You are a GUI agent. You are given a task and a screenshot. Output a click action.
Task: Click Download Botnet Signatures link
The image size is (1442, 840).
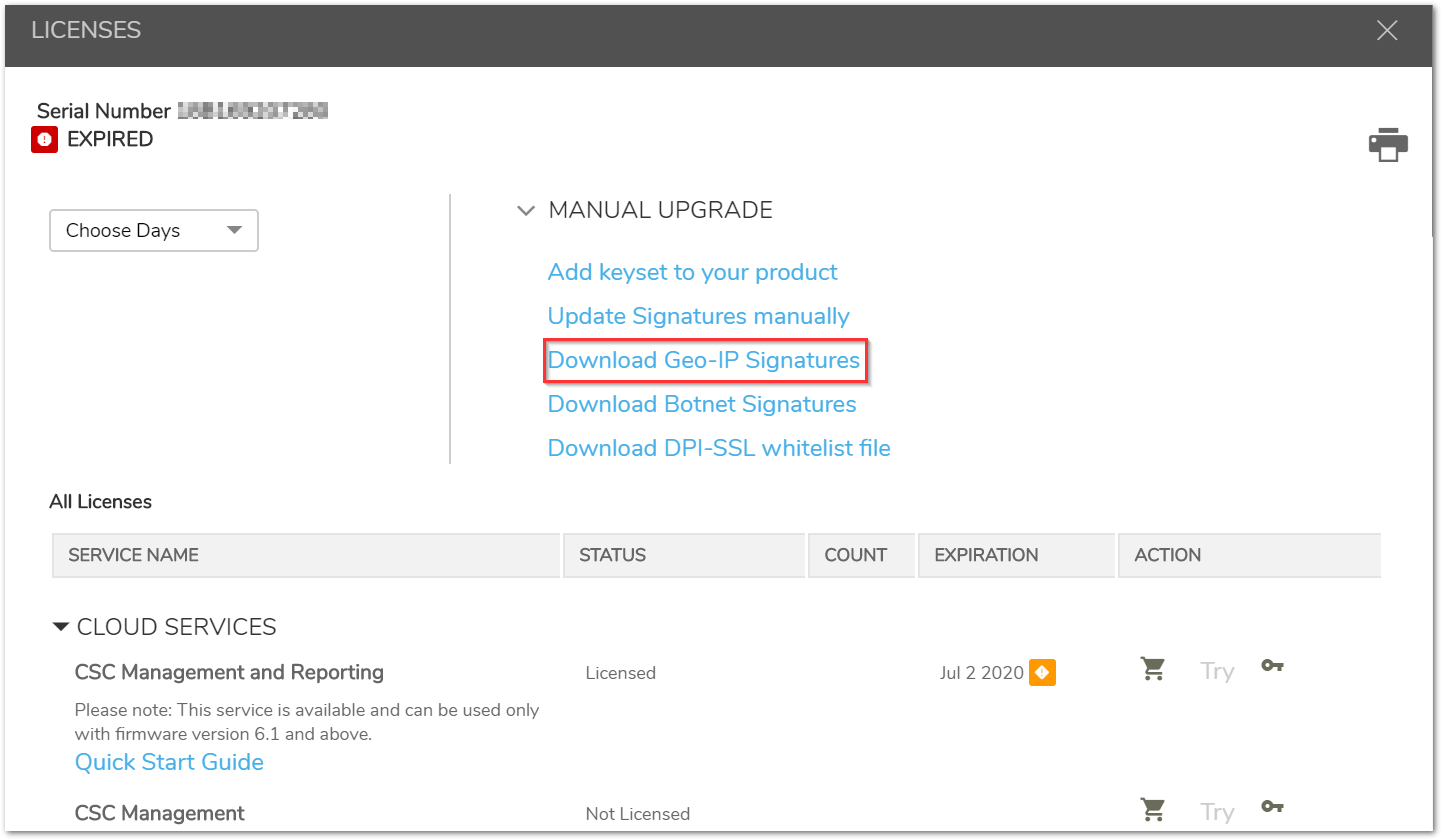702,404
